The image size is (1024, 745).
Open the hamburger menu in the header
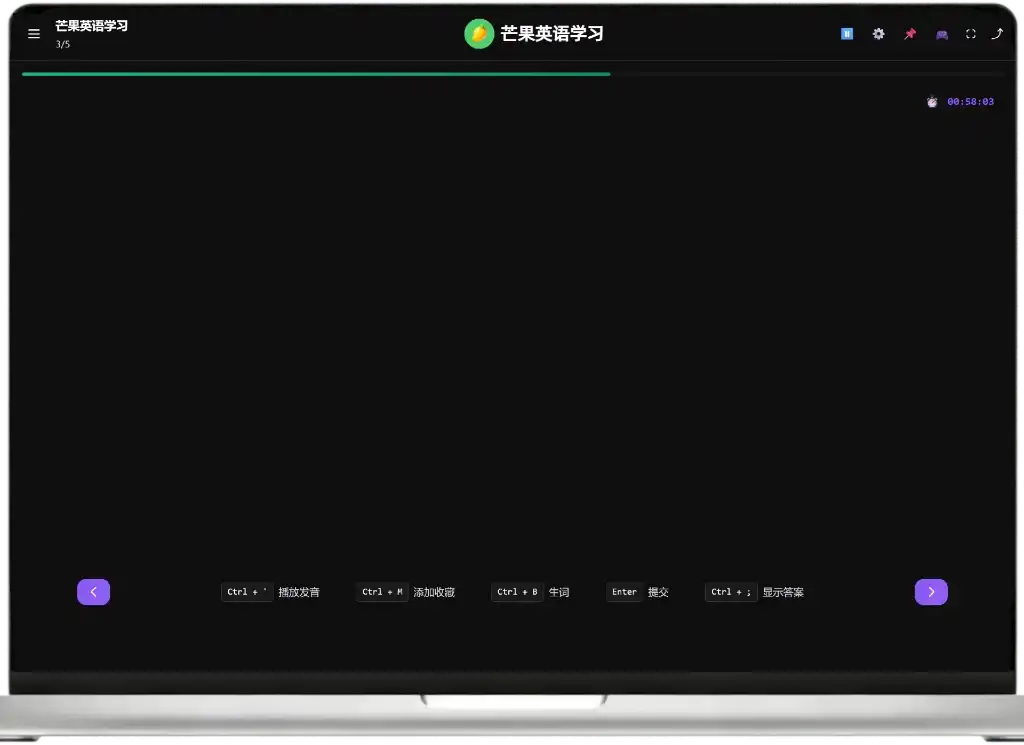point(34,34)
